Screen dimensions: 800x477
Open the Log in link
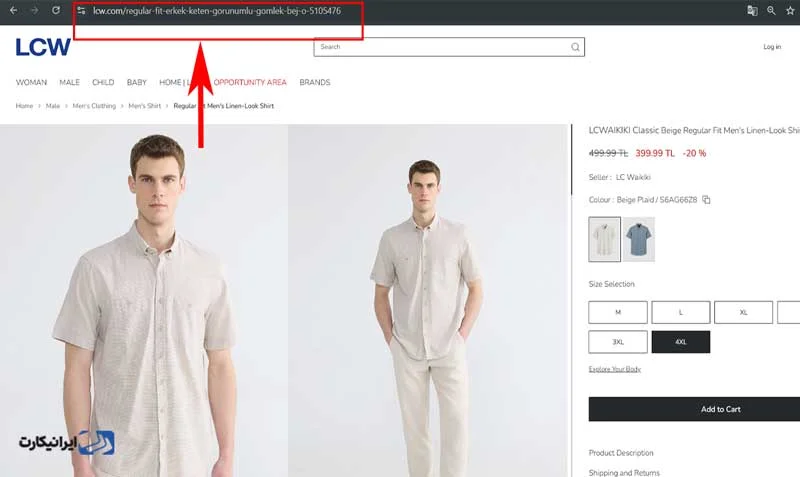(x=772, y=47)
